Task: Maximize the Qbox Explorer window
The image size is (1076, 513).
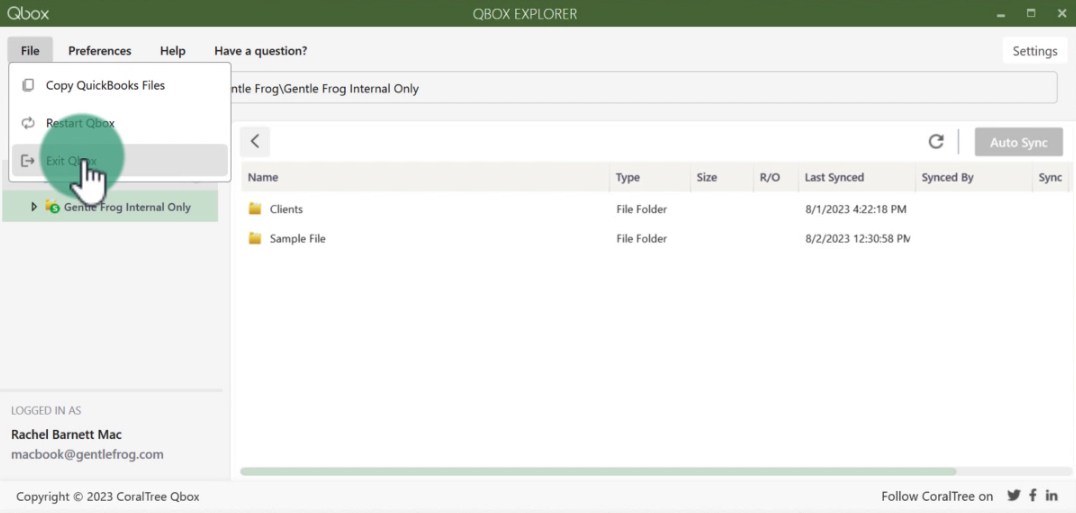Action: point(1031,13)
